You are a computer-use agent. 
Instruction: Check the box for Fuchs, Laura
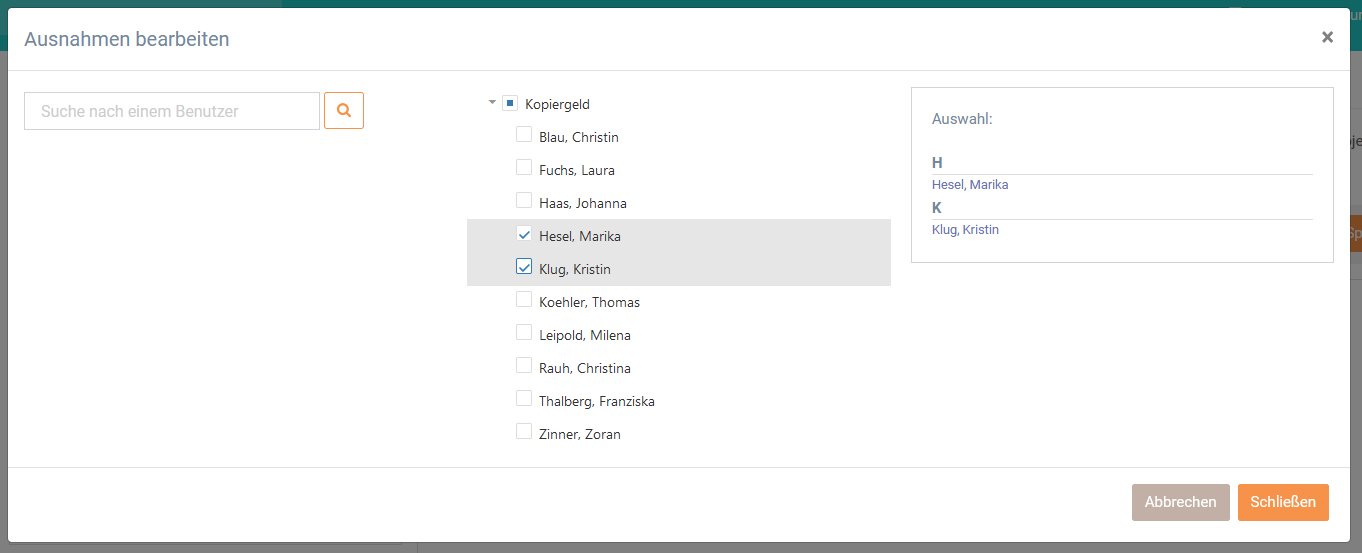[x=524, y=168]
